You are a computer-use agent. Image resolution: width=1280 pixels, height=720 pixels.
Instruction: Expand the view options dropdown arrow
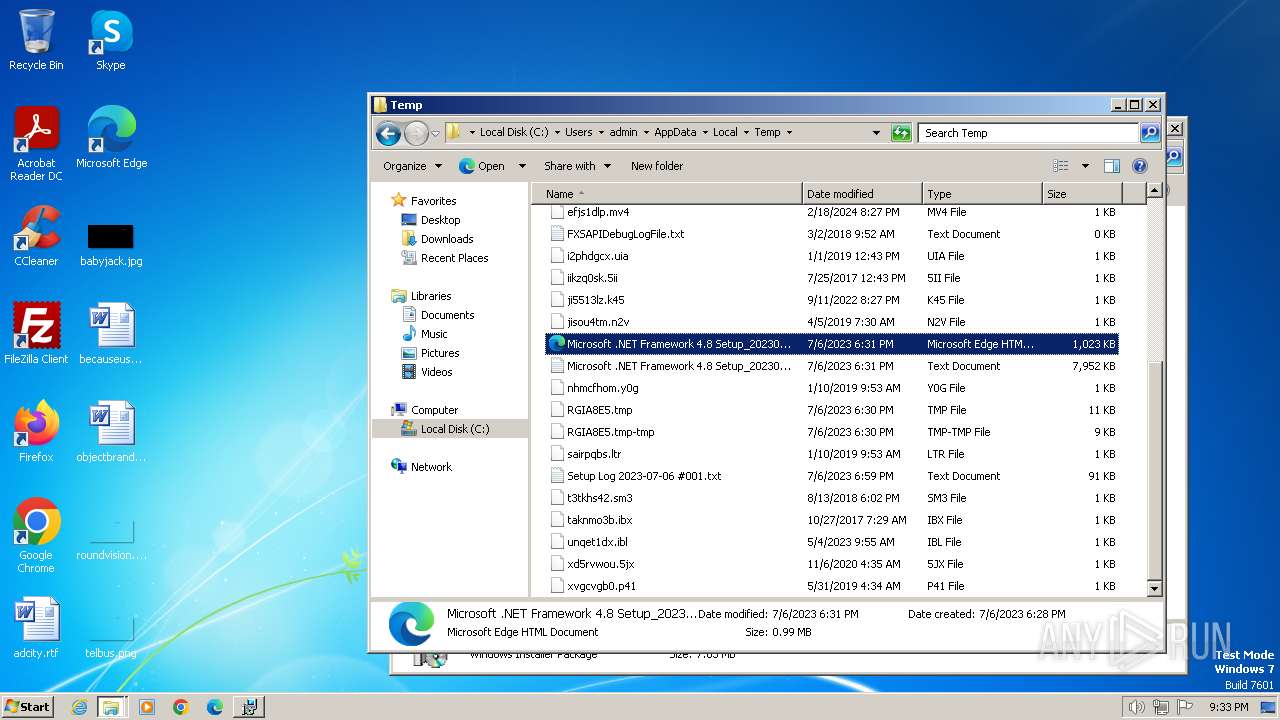click(x=1085, y=166)
